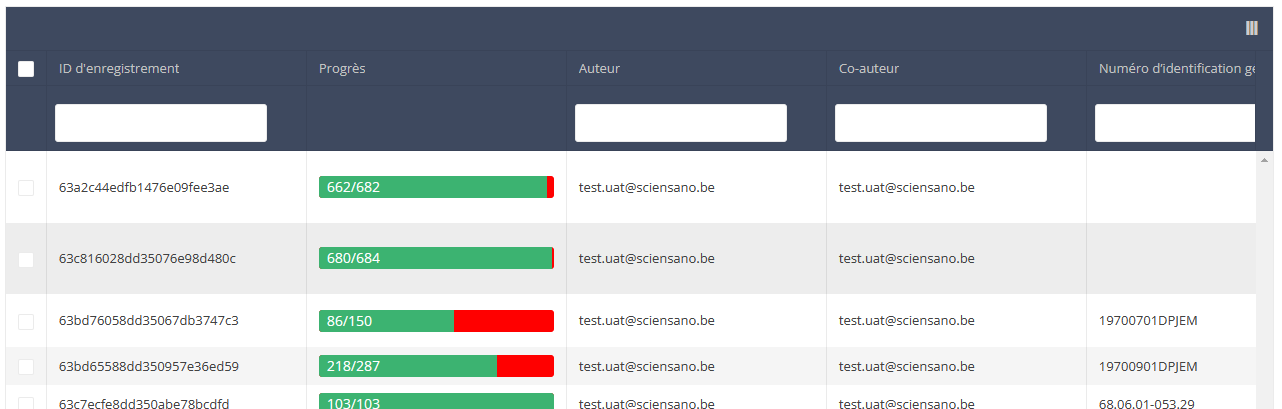Screen dimensions: 1282x409
Task: Click the Numéro d'identification filter box
Action: point(1174,123)
